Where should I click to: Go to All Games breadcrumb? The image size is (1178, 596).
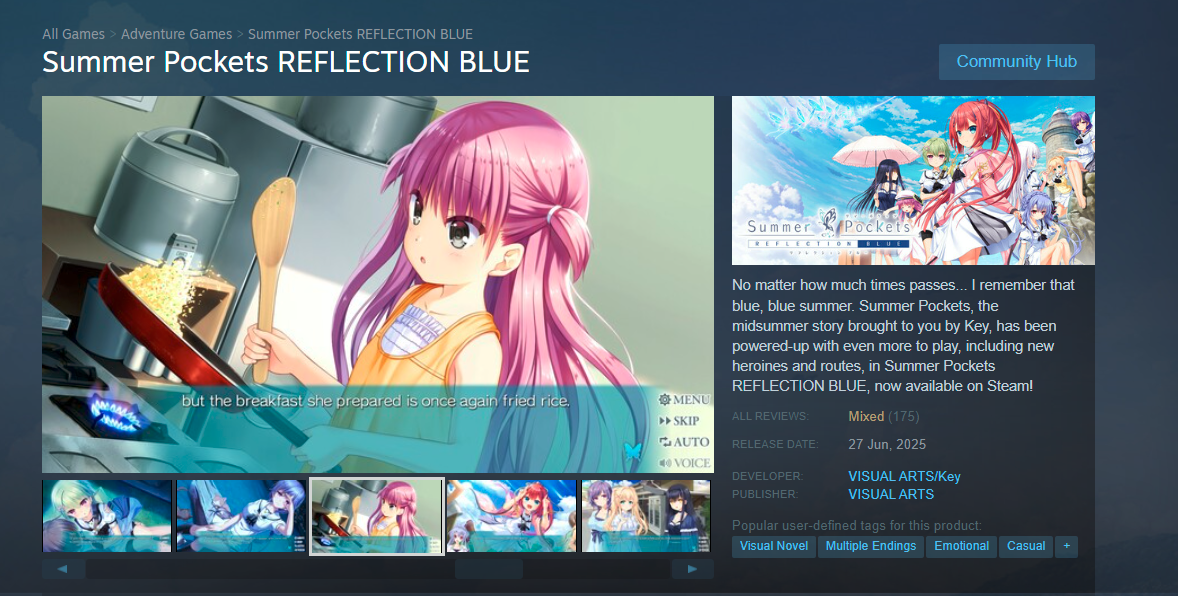click(x=74, y=34)
